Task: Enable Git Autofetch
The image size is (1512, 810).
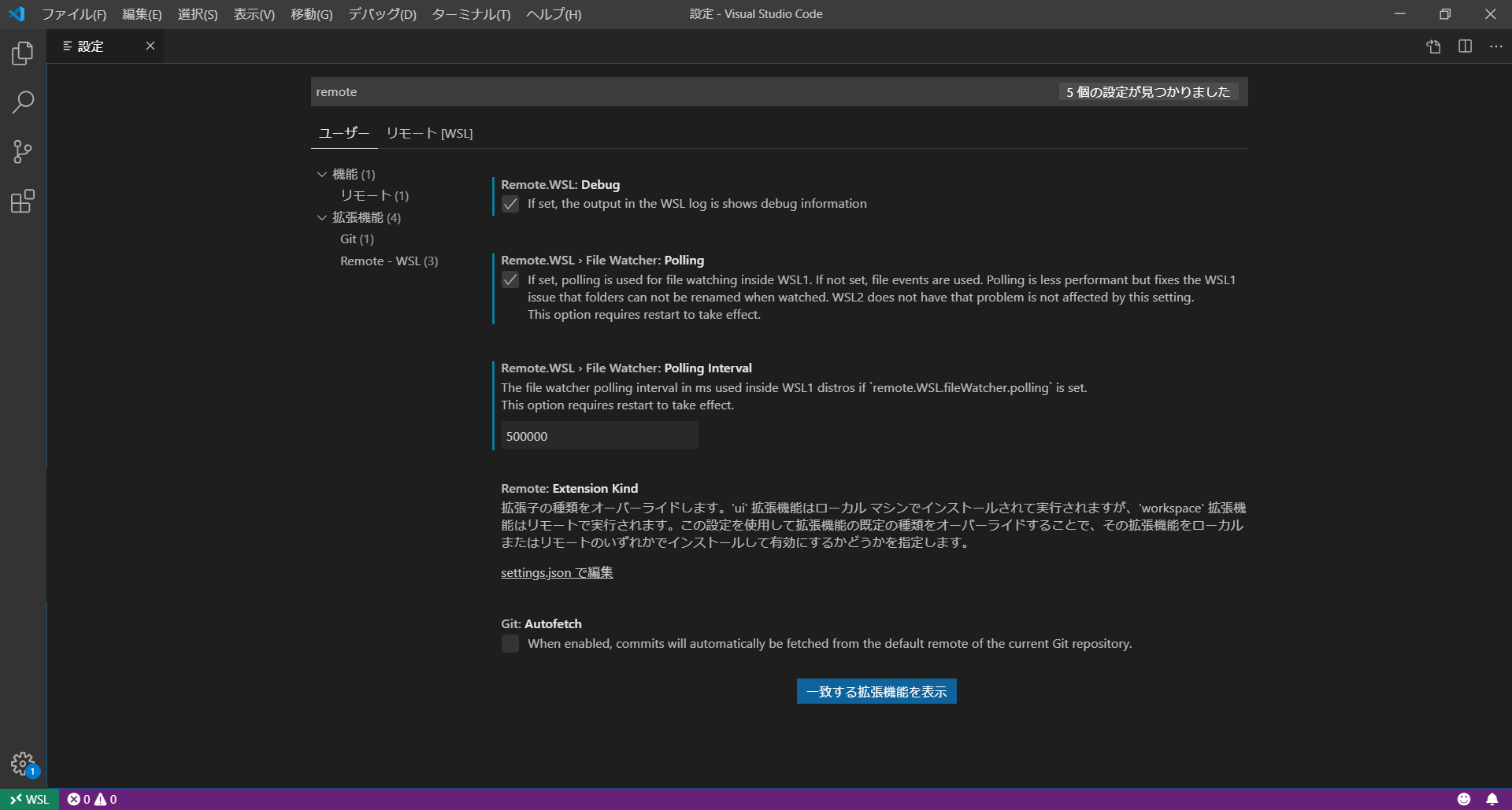Action: 510,643
